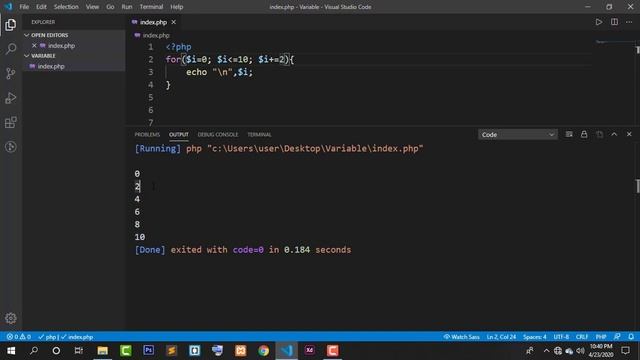Select index.php in the VARIABLE folder
640x360 pixels.
(x=51, y=66)
